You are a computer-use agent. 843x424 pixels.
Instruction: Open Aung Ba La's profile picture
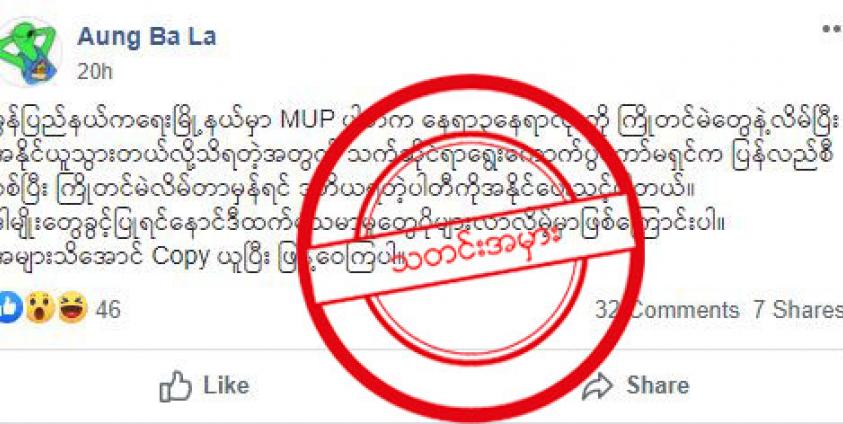click(x=28, y=52)
